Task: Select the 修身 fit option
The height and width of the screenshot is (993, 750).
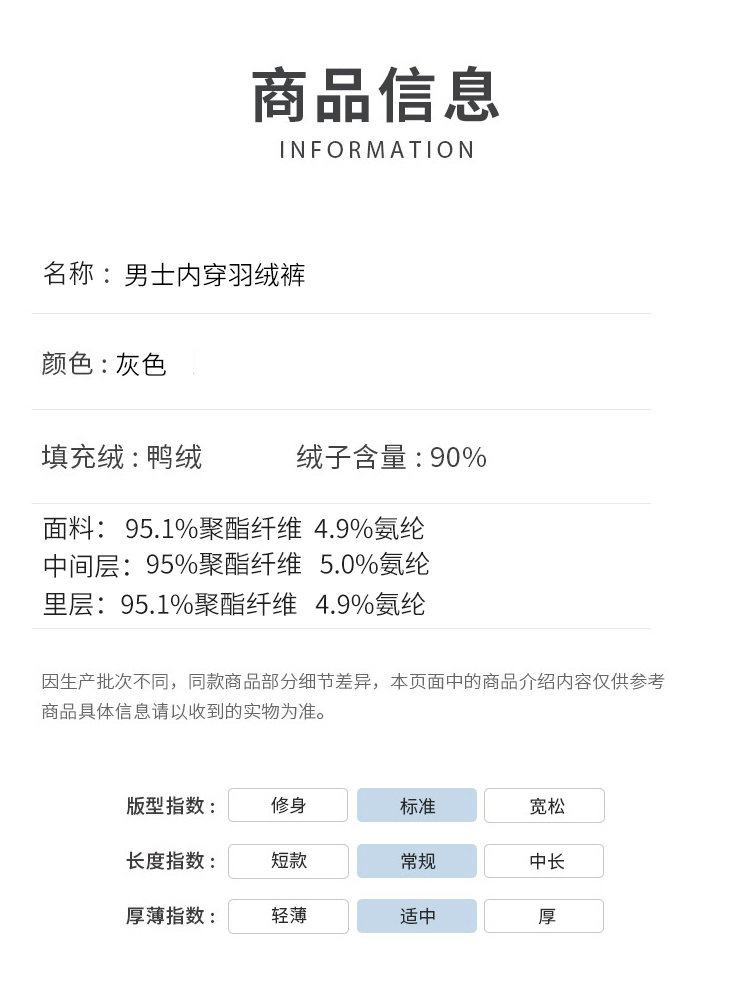Action: (x=288, y=806)
